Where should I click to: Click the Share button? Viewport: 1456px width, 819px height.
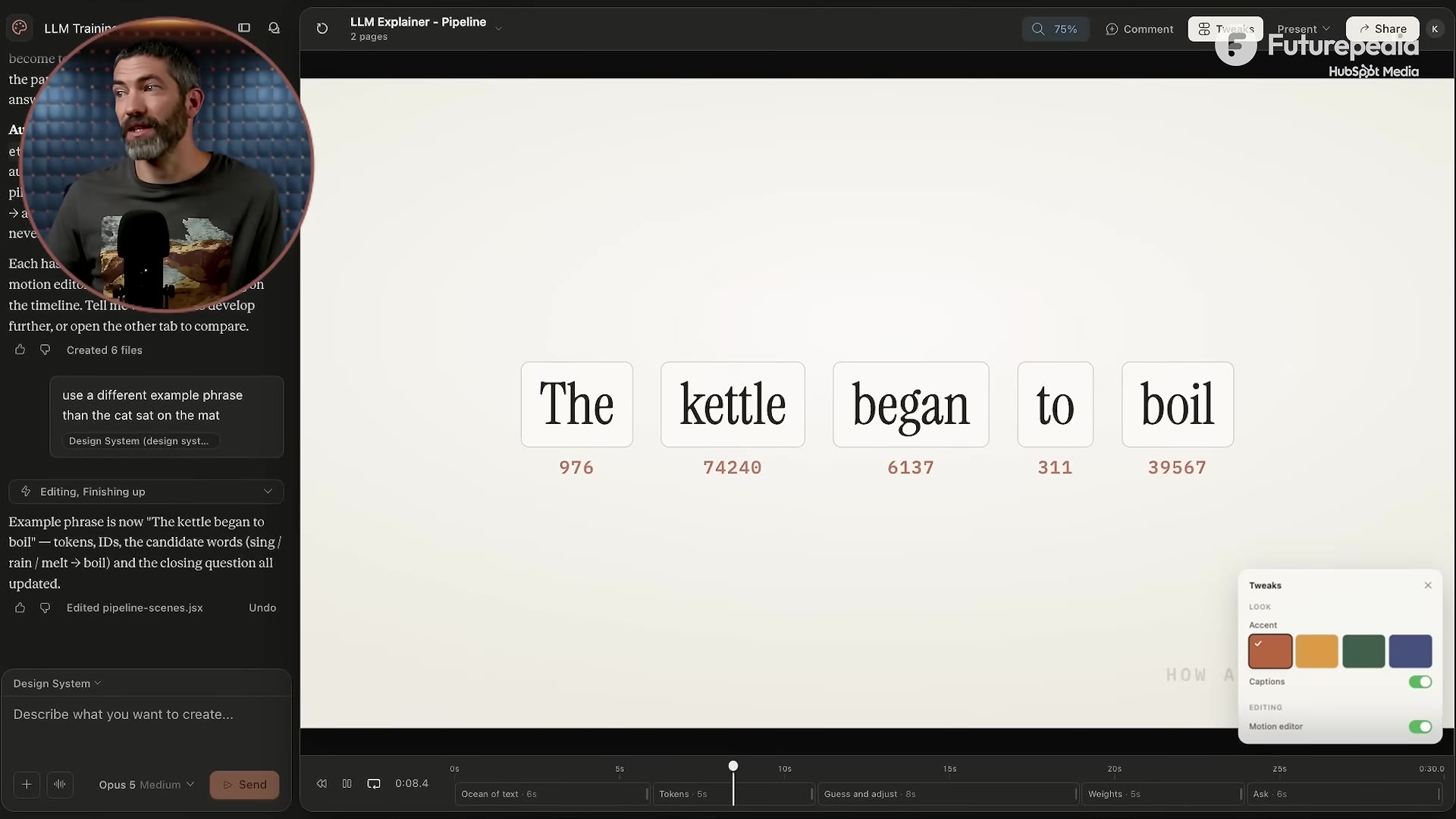1382,29
